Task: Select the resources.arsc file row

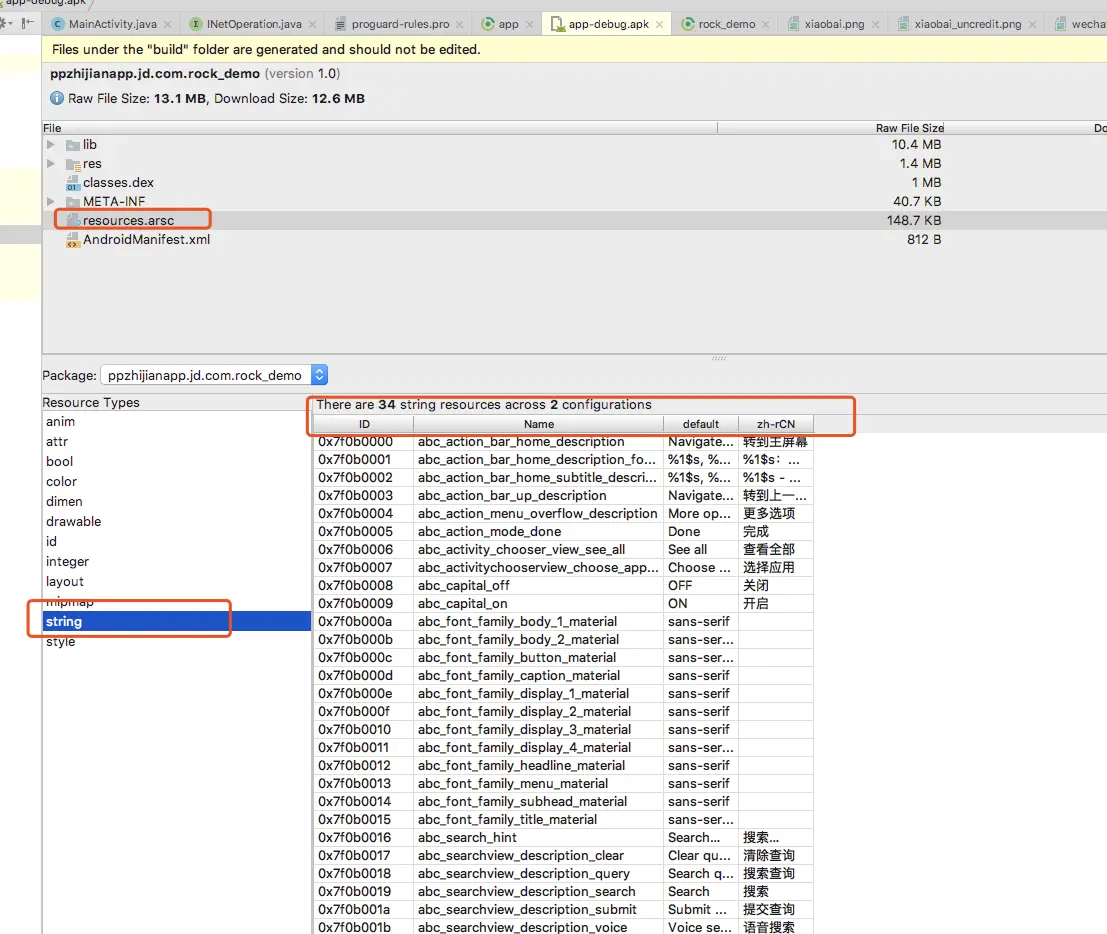Action: click(x=574, y=220)
